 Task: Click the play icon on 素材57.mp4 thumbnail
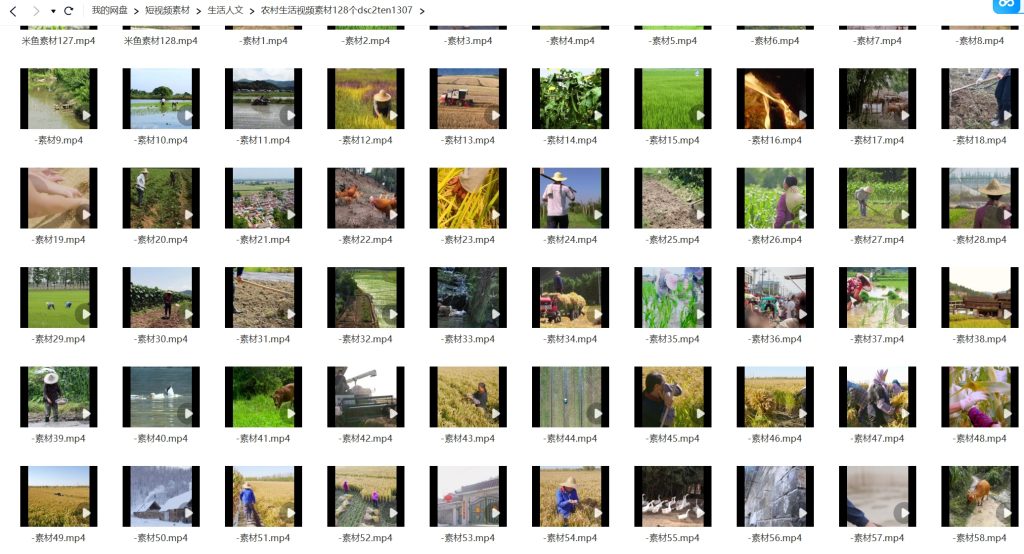point(903,513)
